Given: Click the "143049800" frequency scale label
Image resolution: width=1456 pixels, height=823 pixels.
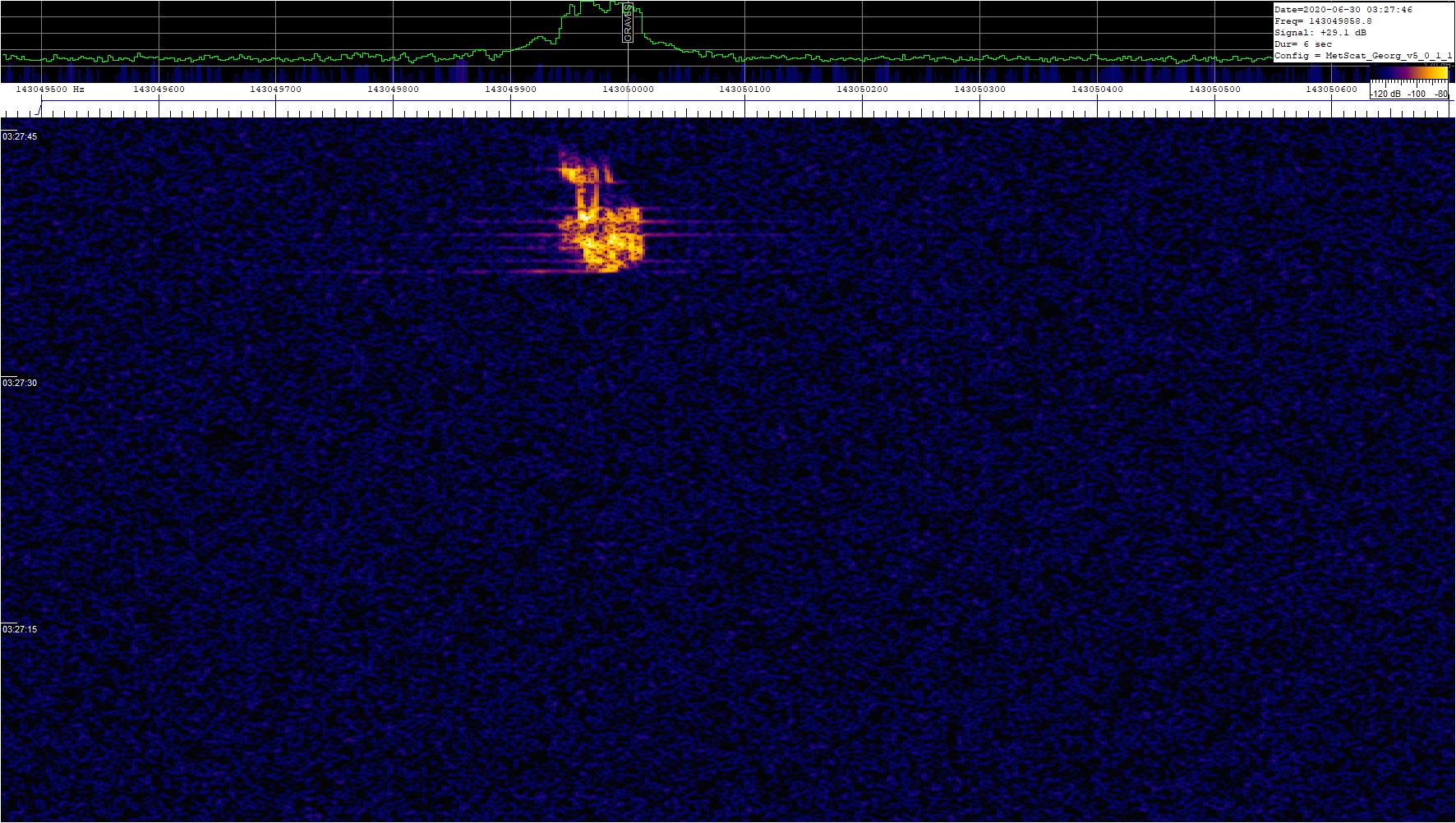Looking at the screenshot, I should (x=394, y=89).
